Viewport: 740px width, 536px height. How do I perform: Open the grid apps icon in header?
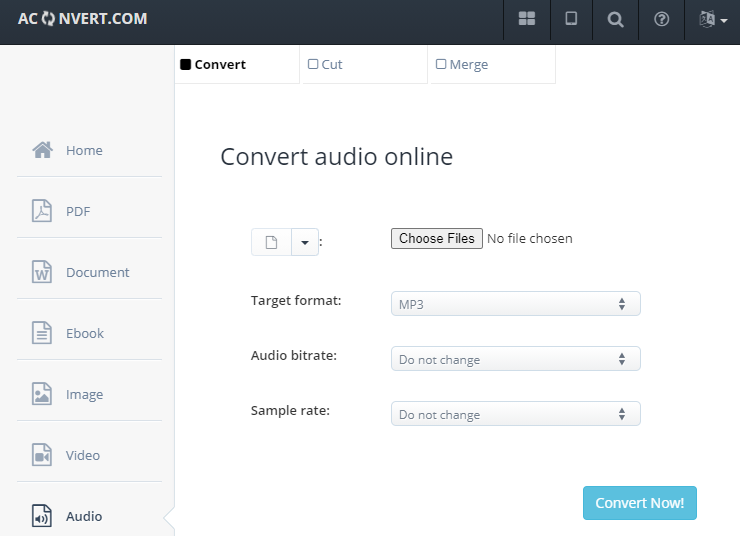point(527,19)
